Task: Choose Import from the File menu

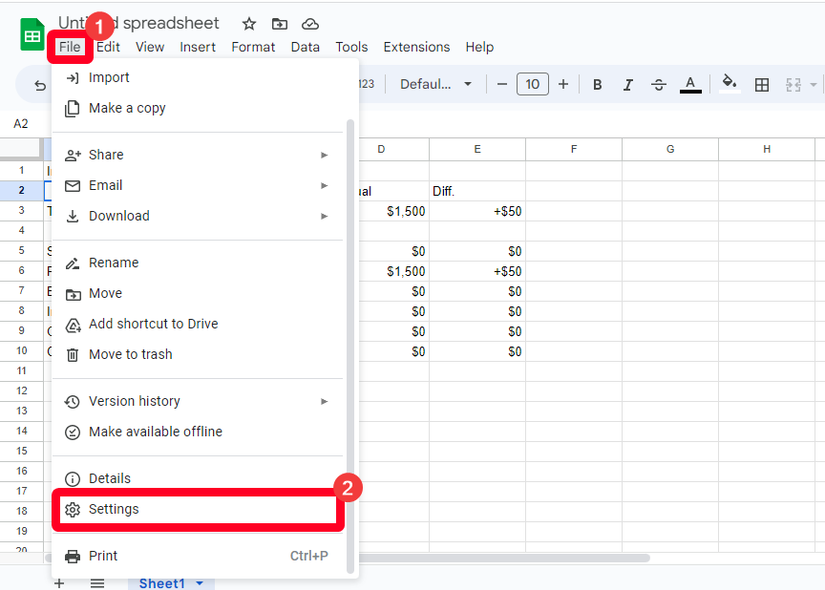Action: coord(198,77)
